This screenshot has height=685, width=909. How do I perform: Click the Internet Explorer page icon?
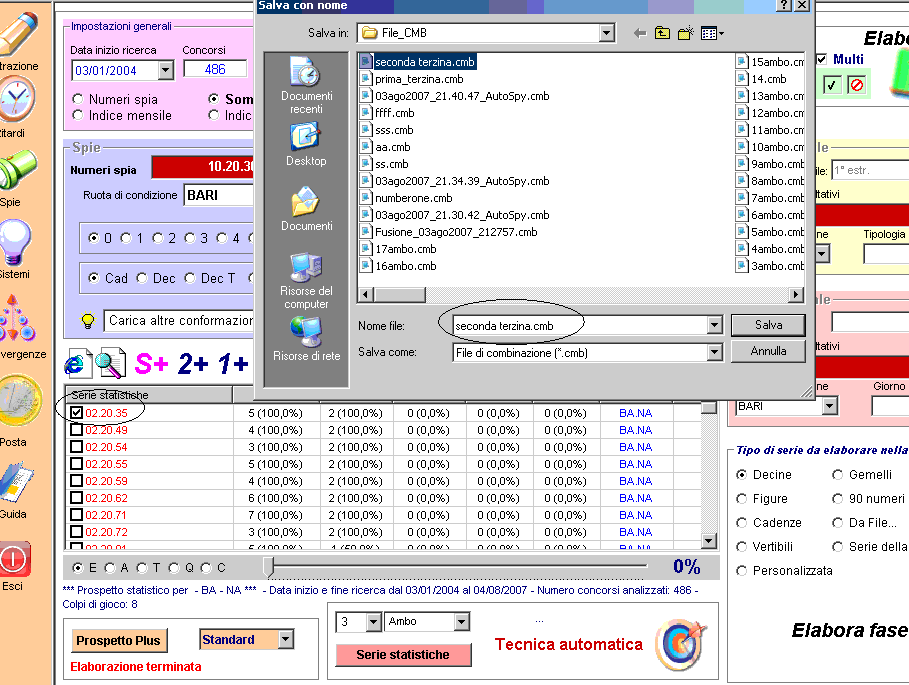pos(78,363)
